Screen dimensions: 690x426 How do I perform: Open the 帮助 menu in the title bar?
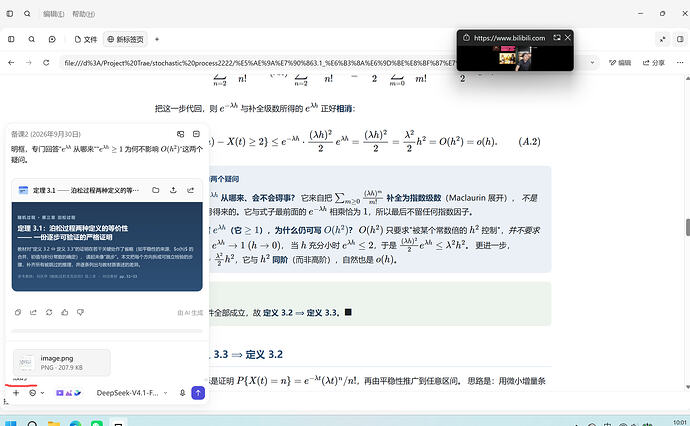click(x=84, y=14)
